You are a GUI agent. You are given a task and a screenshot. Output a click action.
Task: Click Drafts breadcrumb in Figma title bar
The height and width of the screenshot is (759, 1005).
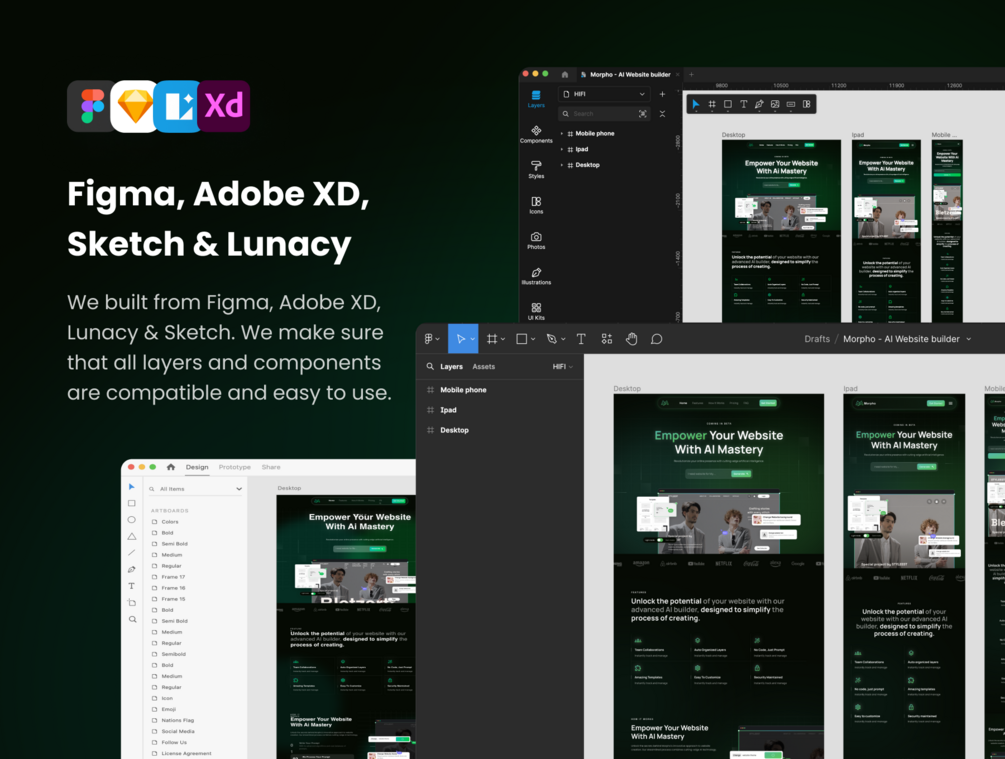pos(817,339)
